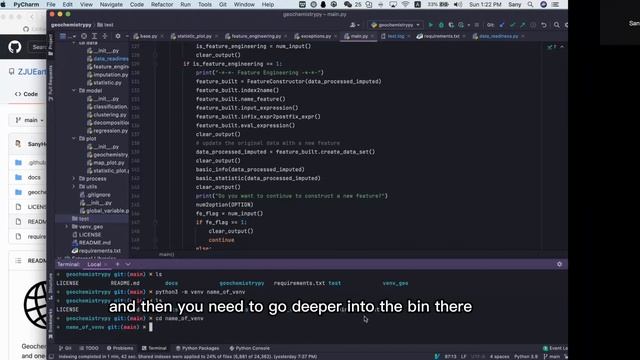Image resolution: width=640 pixels, height=360 pixels.
Task: Select README.md in Project tree
Action: [x=91, y=242]
